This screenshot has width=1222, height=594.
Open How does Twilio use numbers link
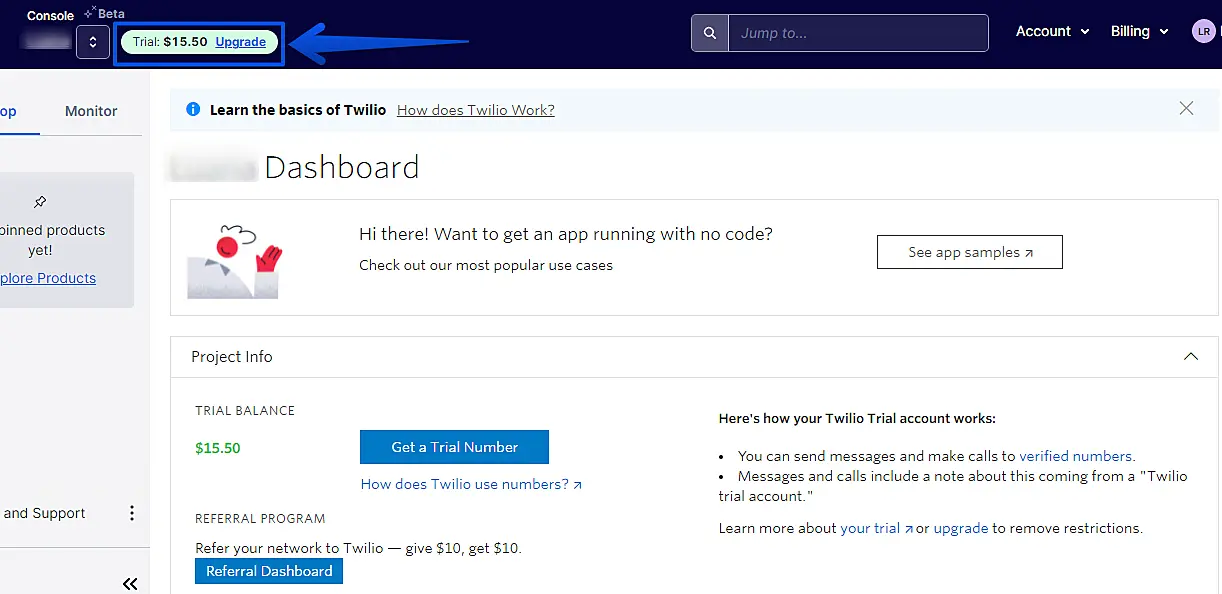coord(471,484)
